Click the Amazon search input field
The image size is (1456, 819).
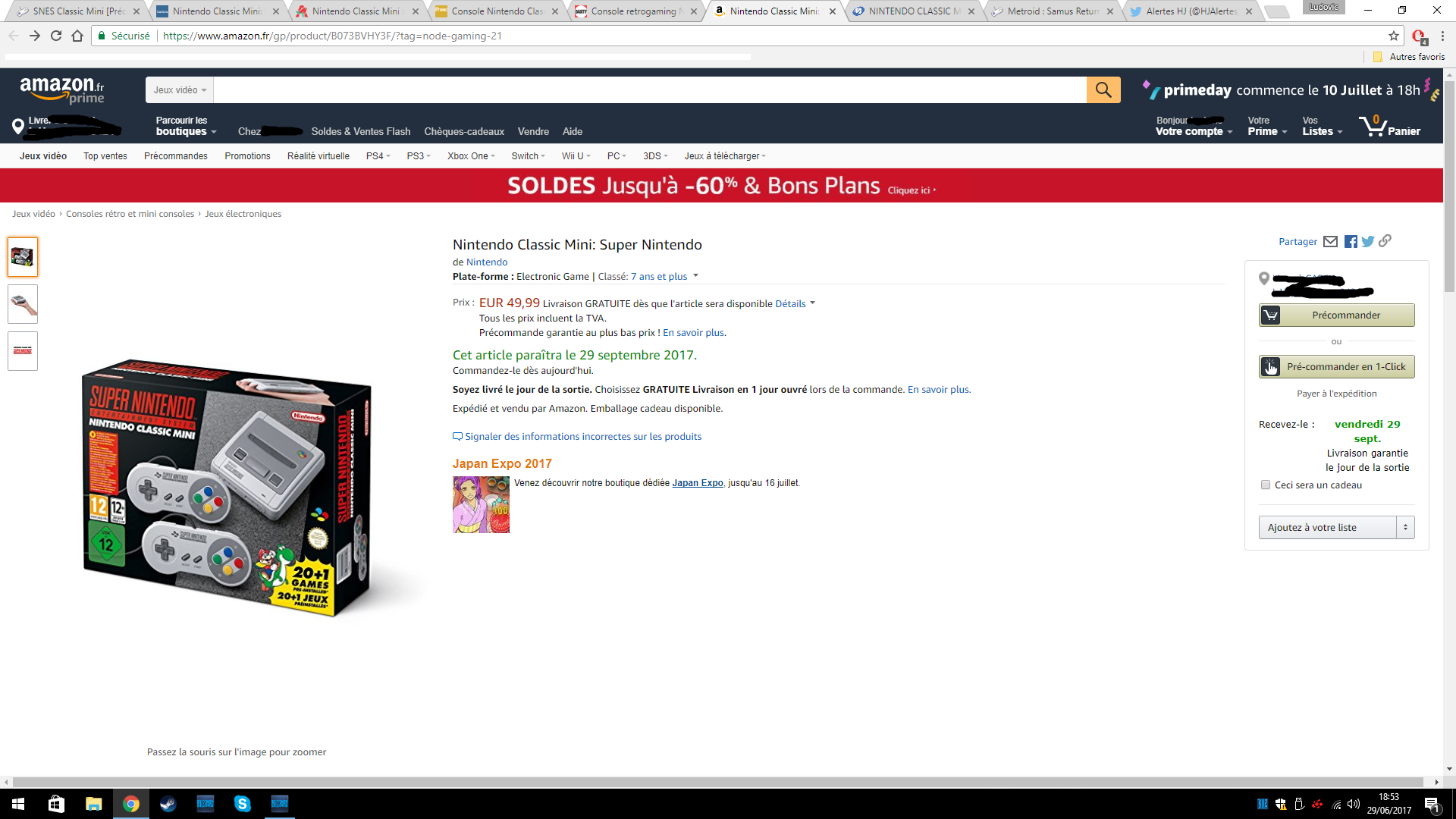(650, 89)
